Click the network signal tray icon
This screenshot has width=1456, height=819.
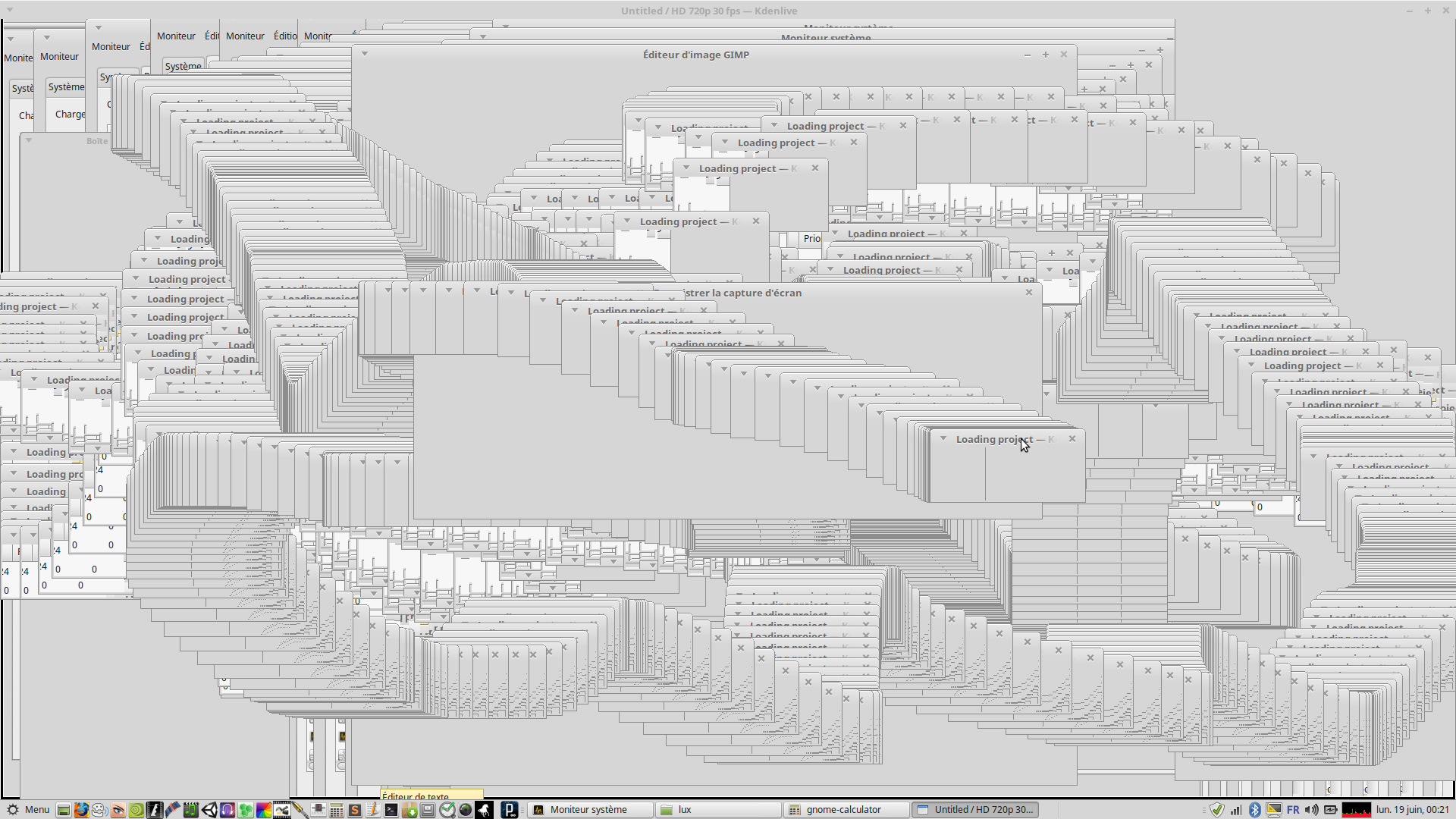pos(1236,810)
